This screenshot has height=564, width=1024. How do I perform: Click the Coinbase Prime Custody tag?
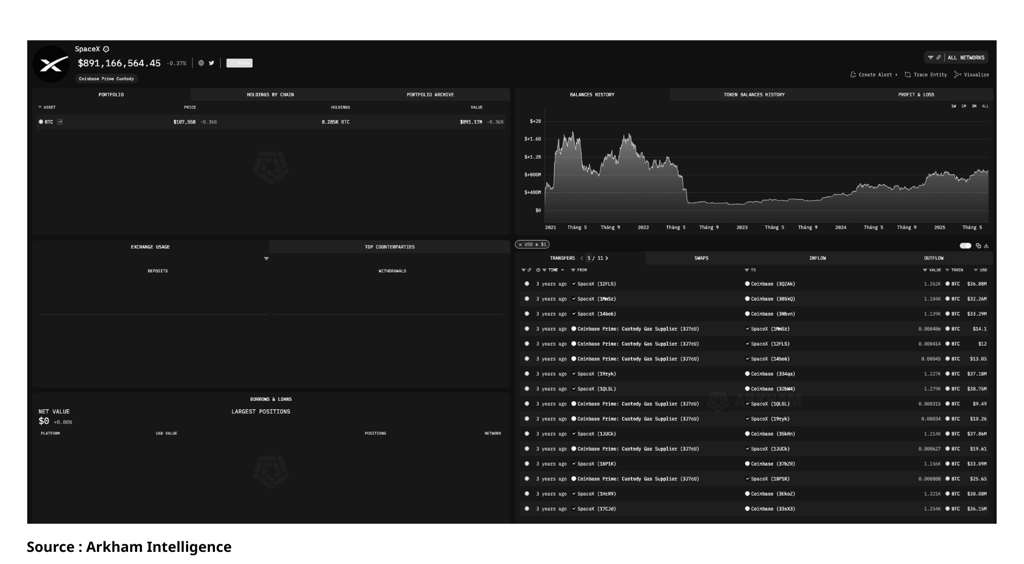pos(106,78)
